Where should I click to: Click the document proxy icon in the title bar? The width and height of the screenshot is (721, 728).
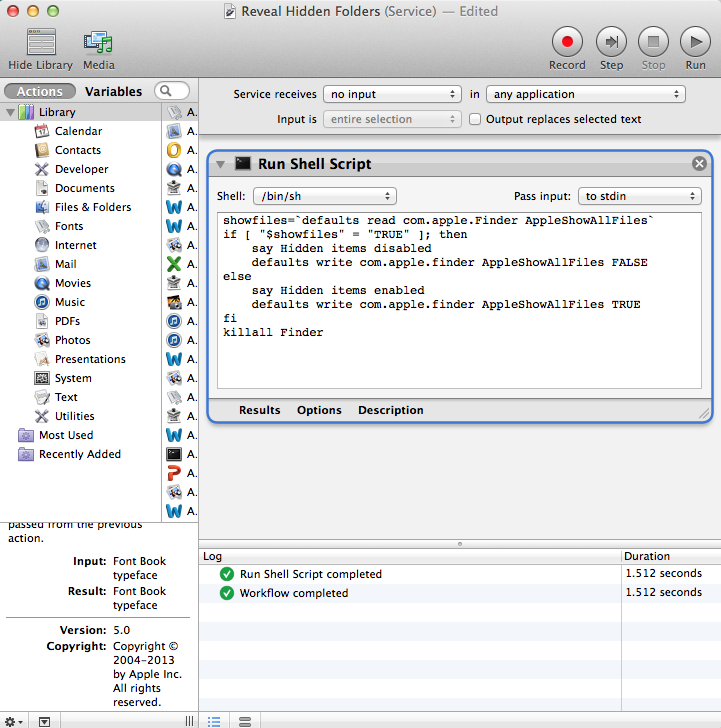click(230, 12)
